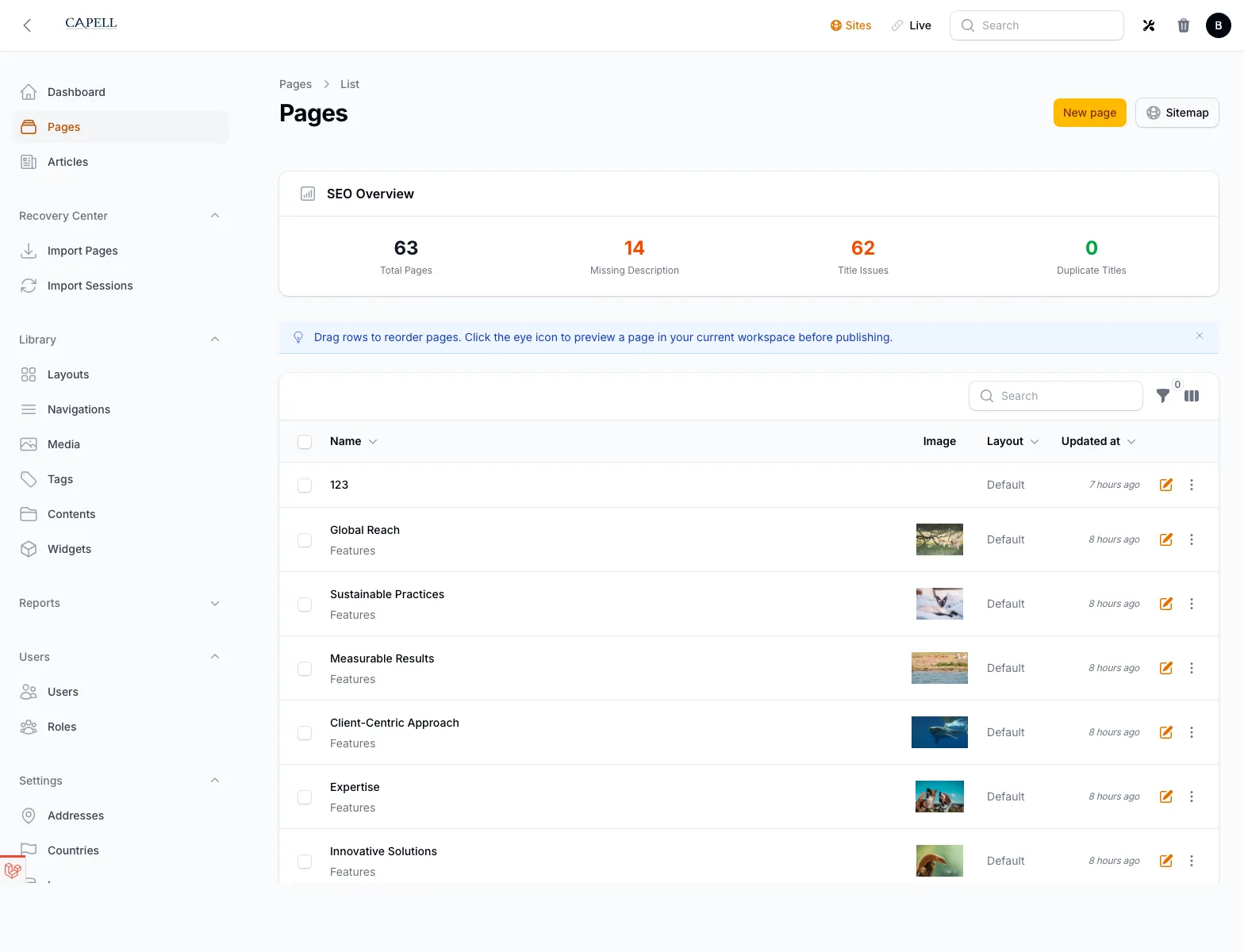The height and width of the screenshot is (952, 1244).
Task: Open more actions for Global Reach
Action: pos(1192,539)
